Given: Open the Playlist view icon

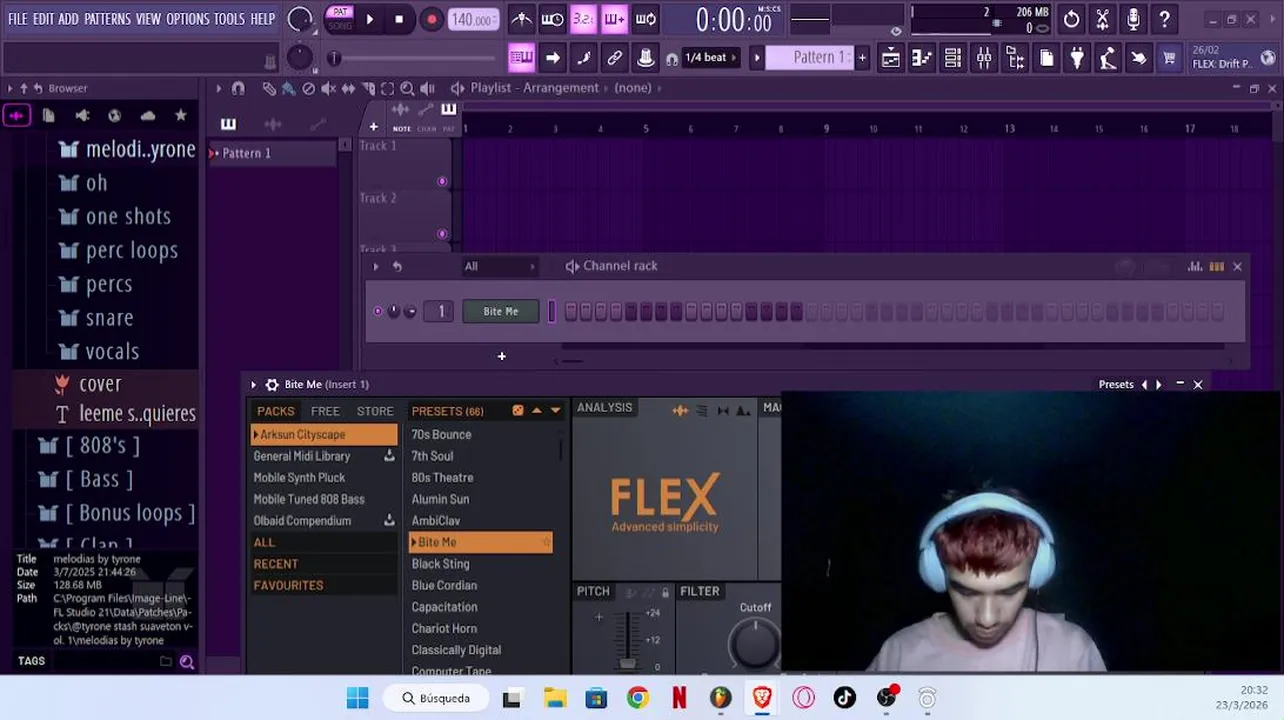Looking at the screenshot, I should (x=890, y=58).
